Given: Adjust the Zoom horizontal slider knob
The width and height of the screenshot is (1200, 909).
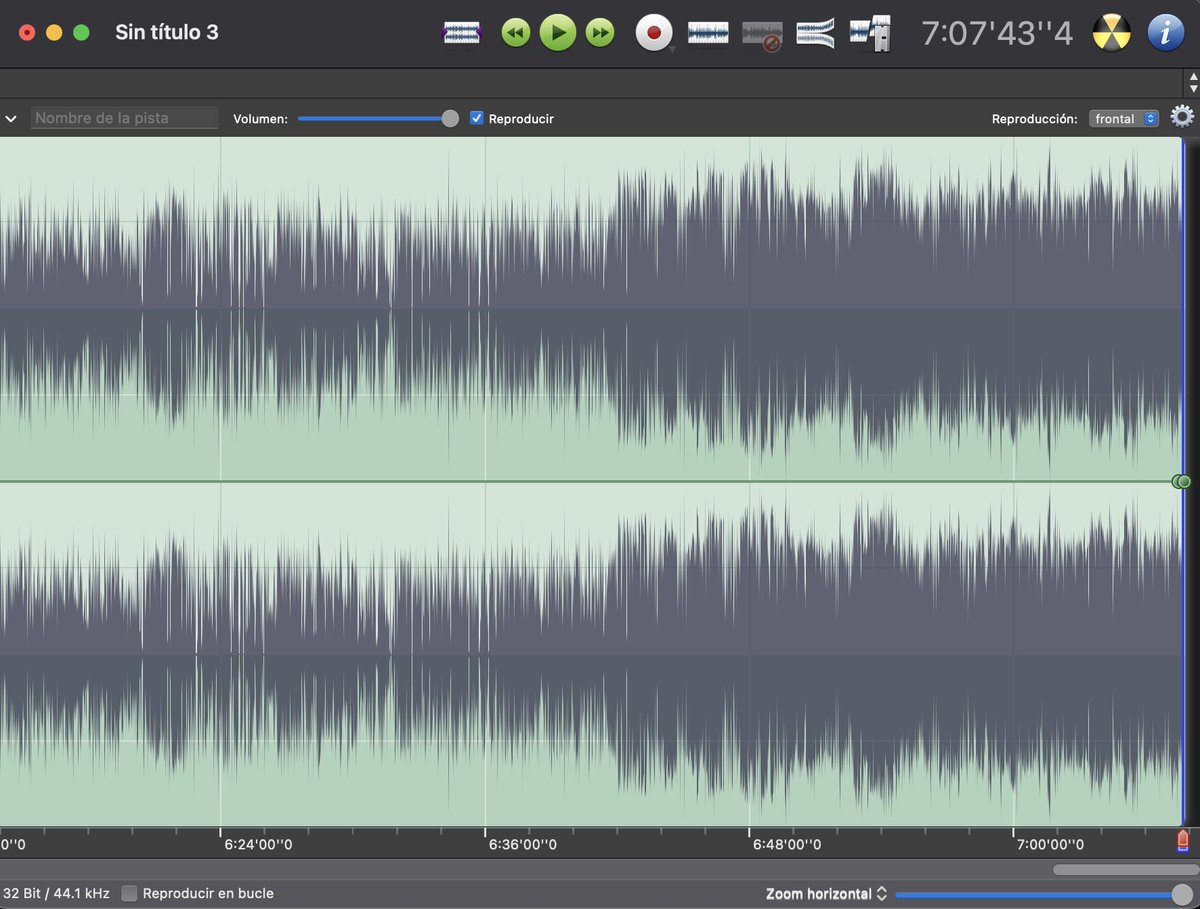Looking at the screenshot, I should click(x=1182, y=894).
